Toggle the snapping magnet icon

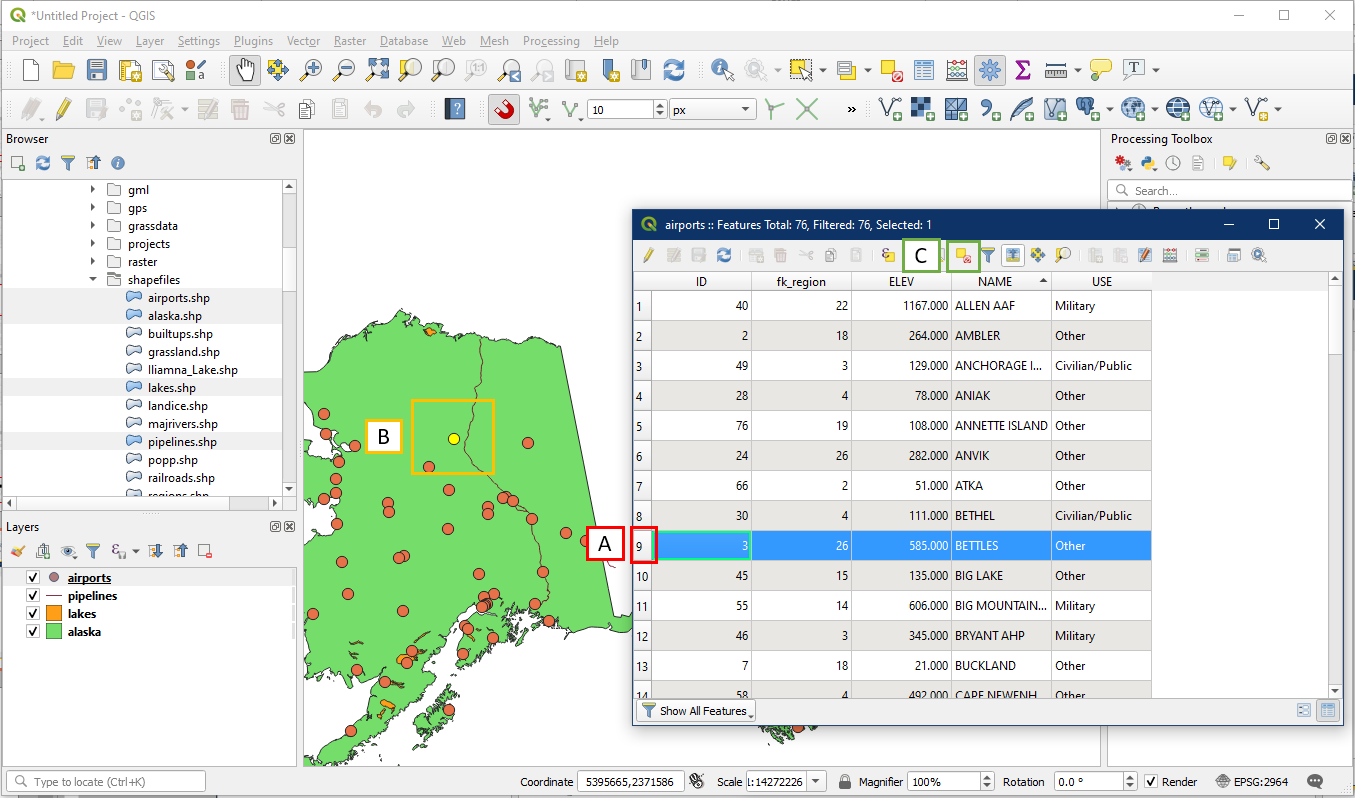coord(504,109)
